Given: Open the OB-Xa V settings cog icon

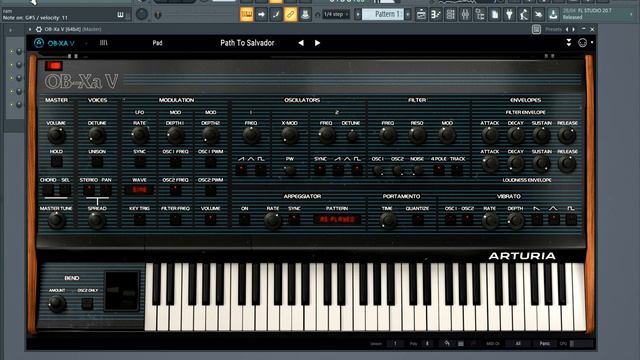Looking at the screenshot, I should (x=583, y=42).
